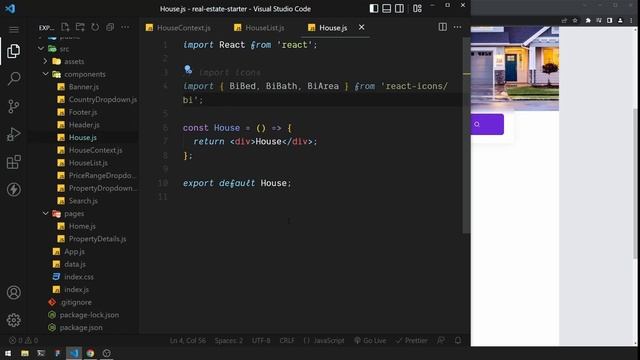Toggle the bottom panel layout
Image resolution: width=640 pixels, height=360 pixels.
coord(387,9)
